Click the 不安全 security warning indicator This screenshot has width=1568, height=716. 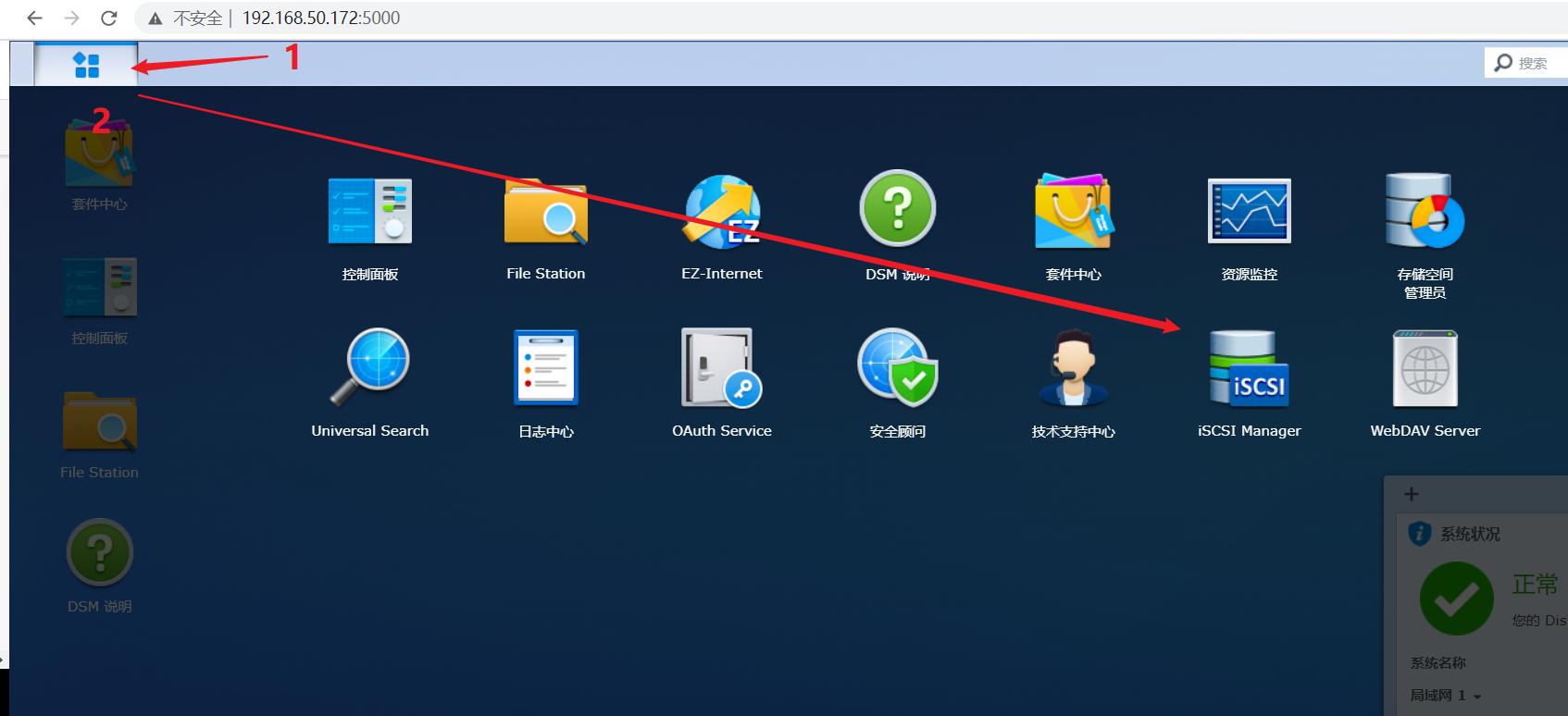[x=184, y=18]
